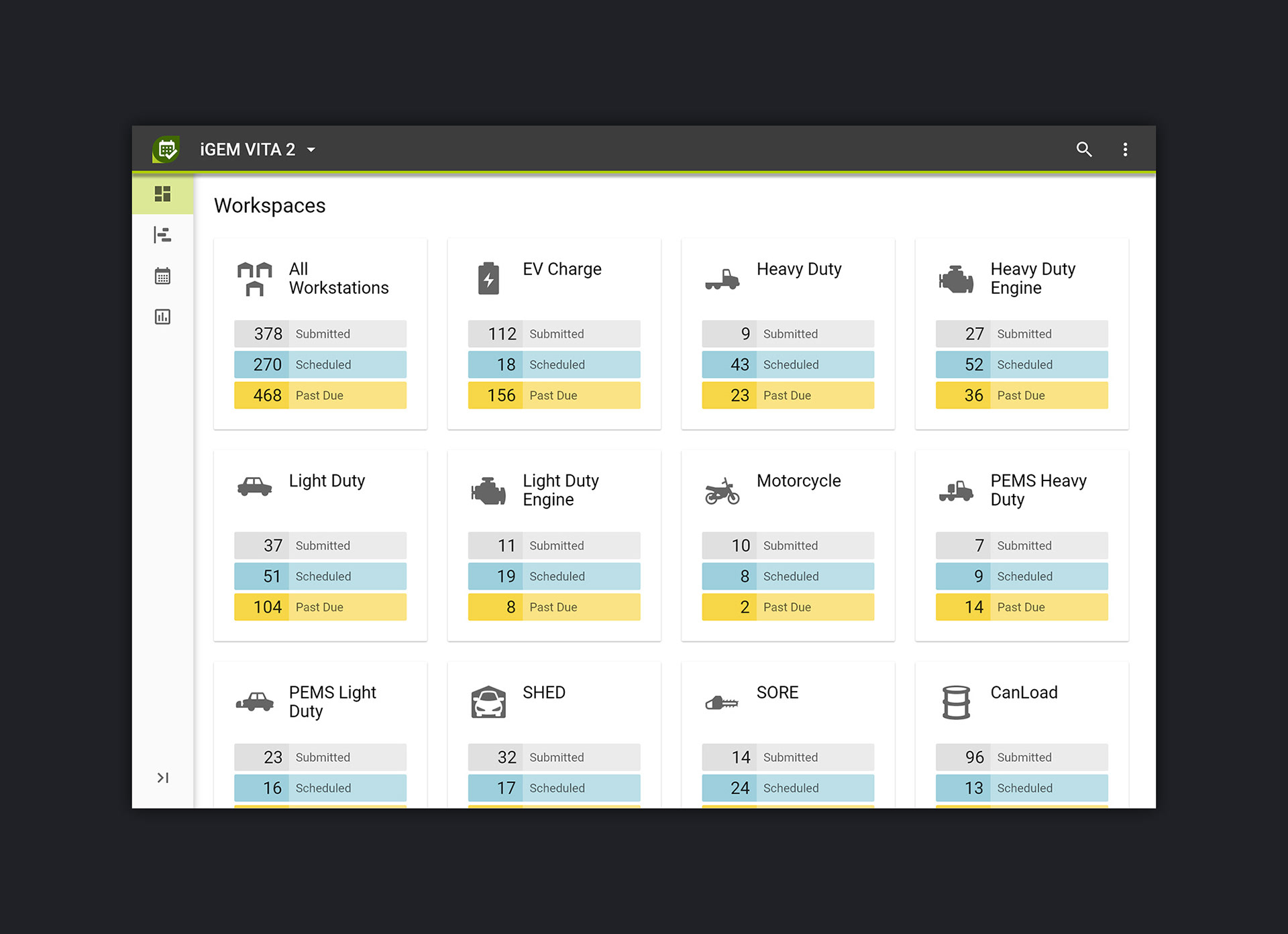Select 13 Scheduled in CanLoad
Viewport: 1288px width, 934px height.
[x=1022, y=788]
